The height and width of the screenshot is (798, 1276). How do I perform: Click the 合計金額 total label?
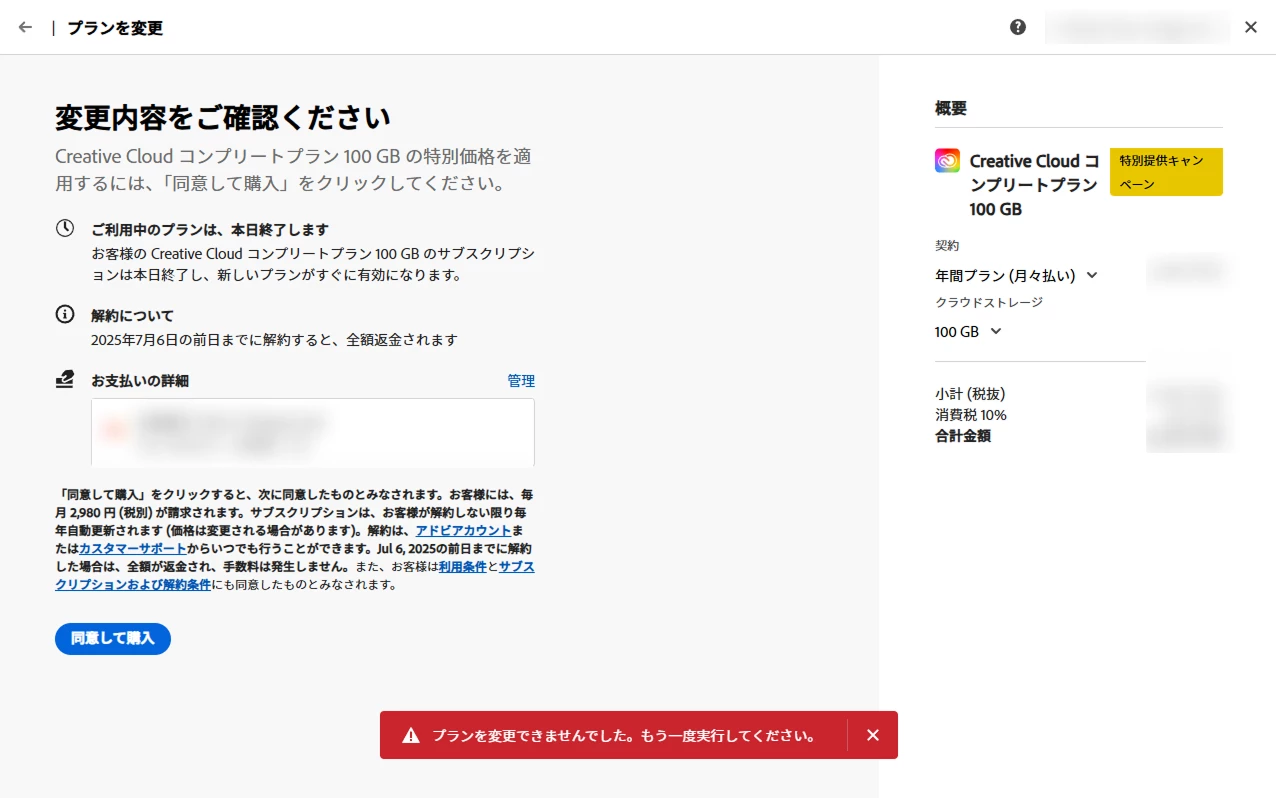click(x=963, y=436)
